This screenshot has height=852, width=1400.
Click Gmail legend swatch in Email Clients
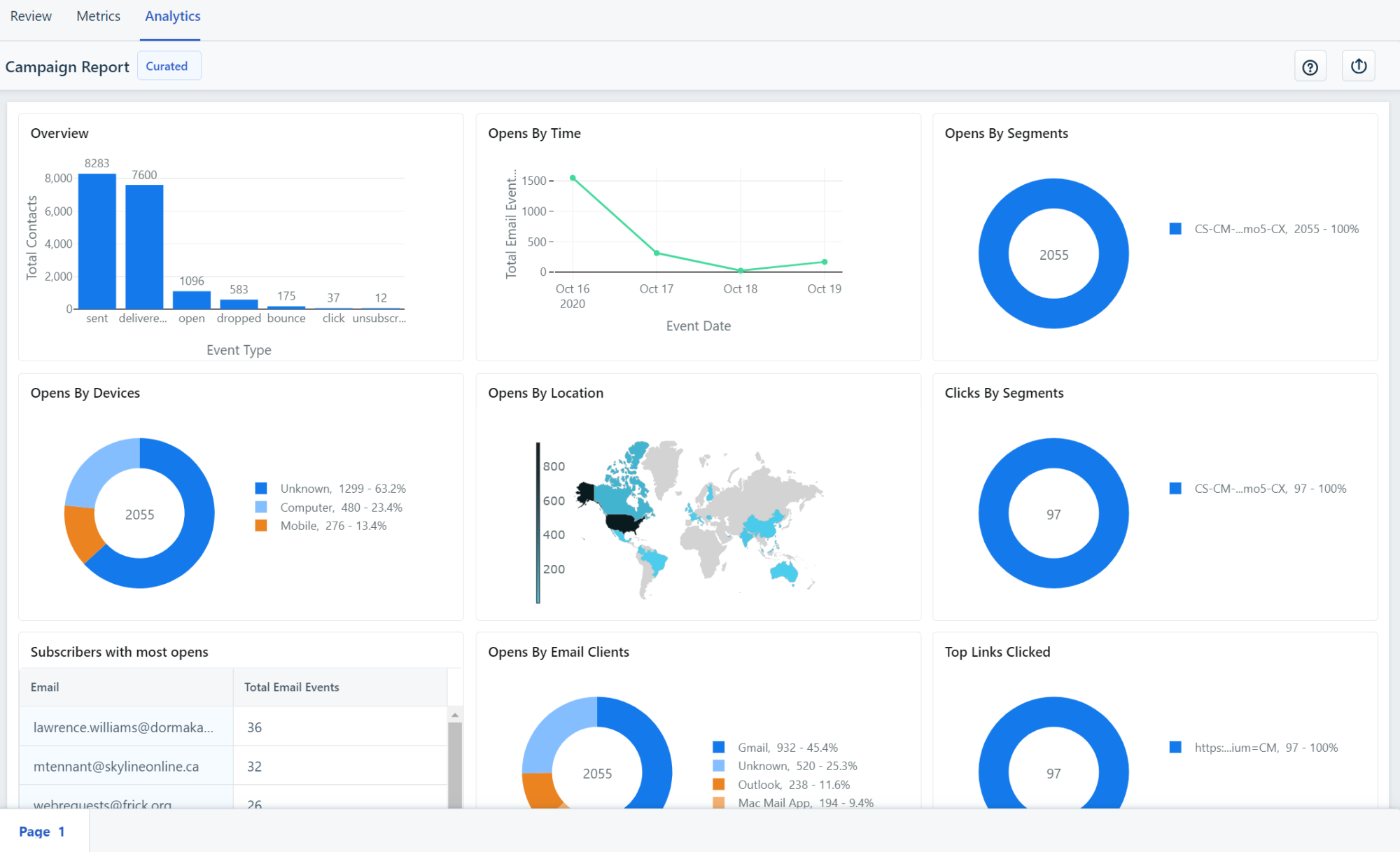tap(719, 748)
